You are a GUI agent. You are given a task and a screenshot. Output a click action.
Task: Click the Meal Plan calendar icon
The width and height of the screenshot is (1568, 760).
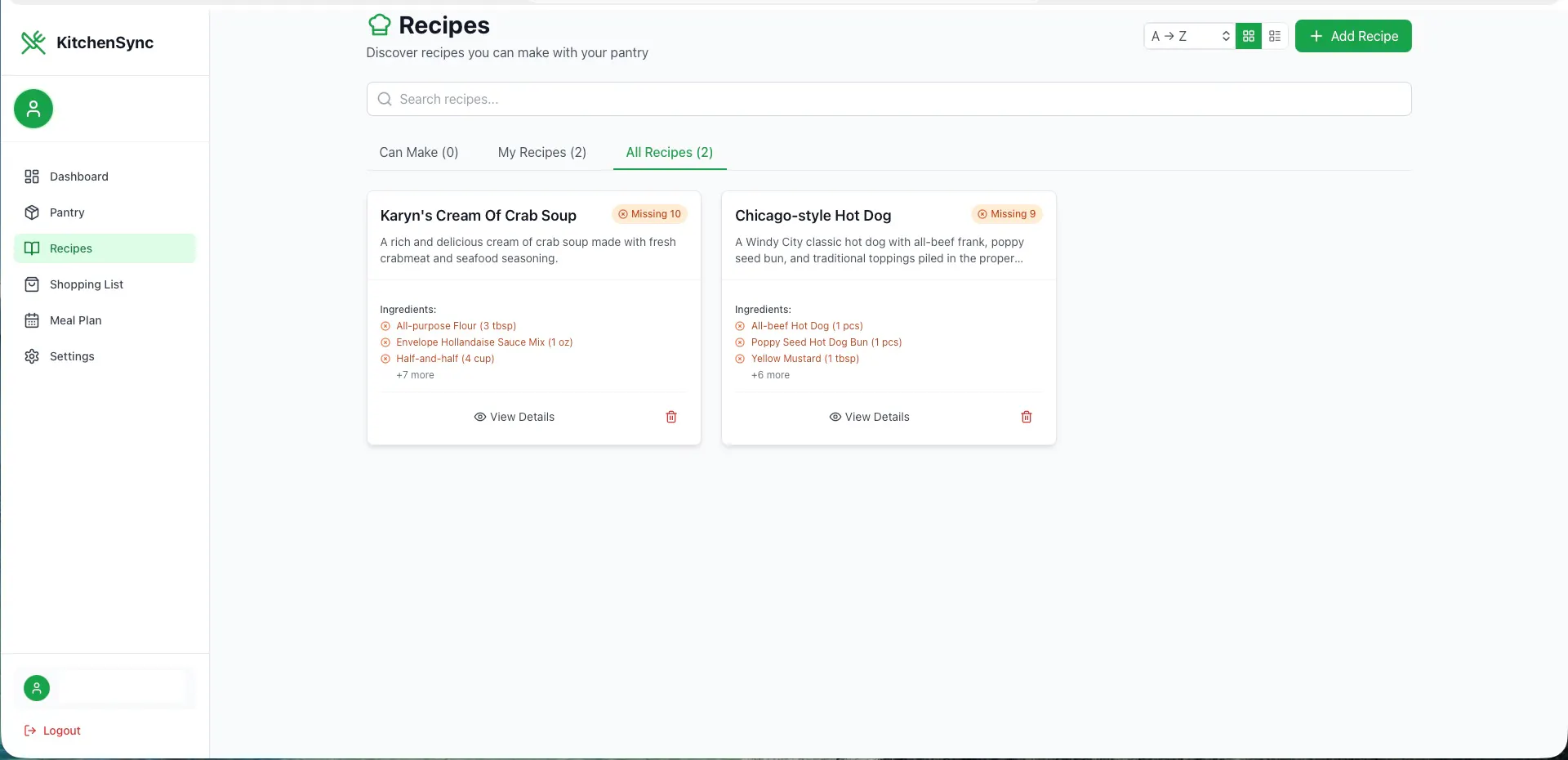(32, 320)
